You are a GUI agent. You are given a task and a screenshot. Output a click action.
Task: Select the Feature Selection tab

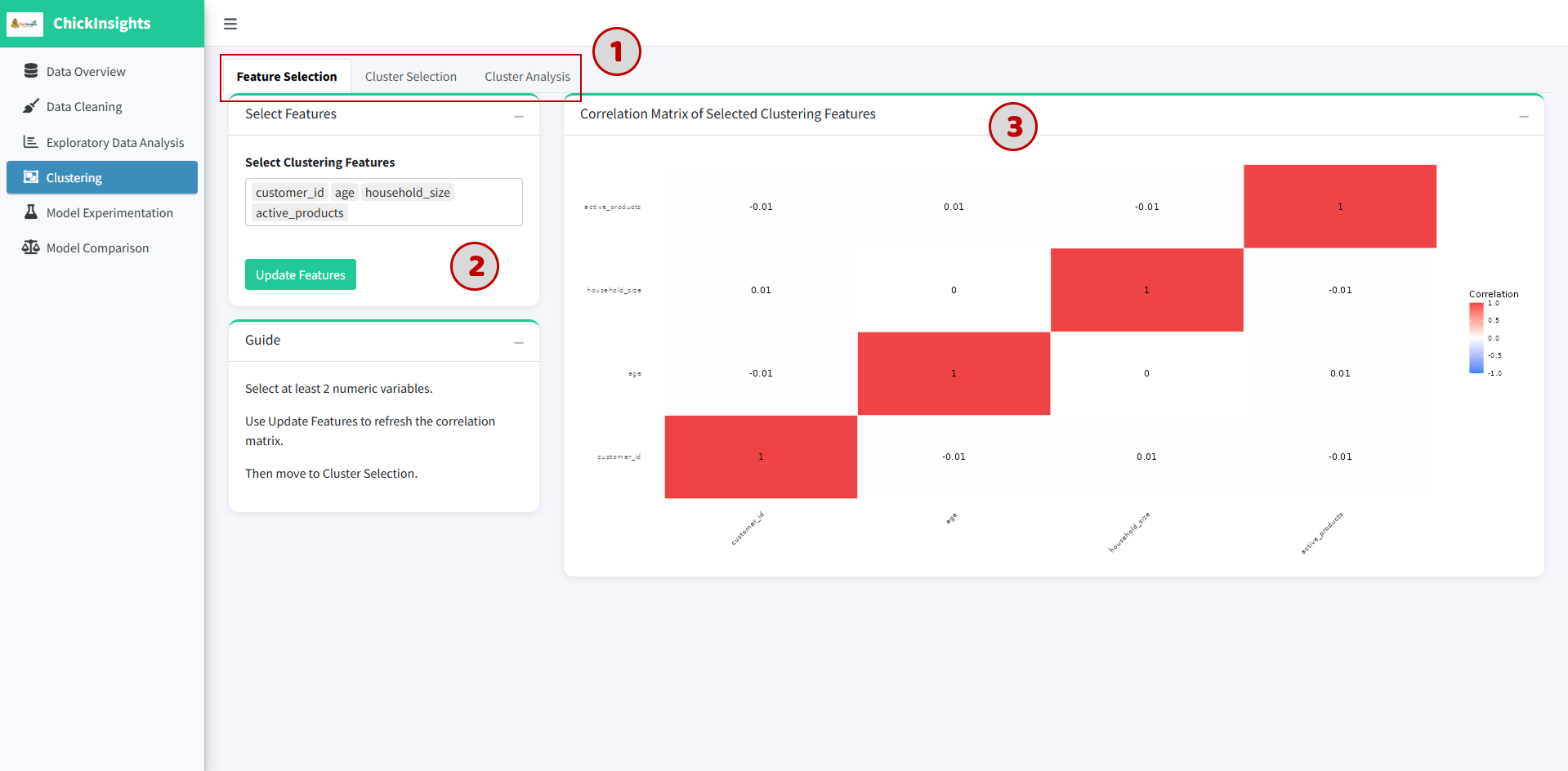pos(287,77)
